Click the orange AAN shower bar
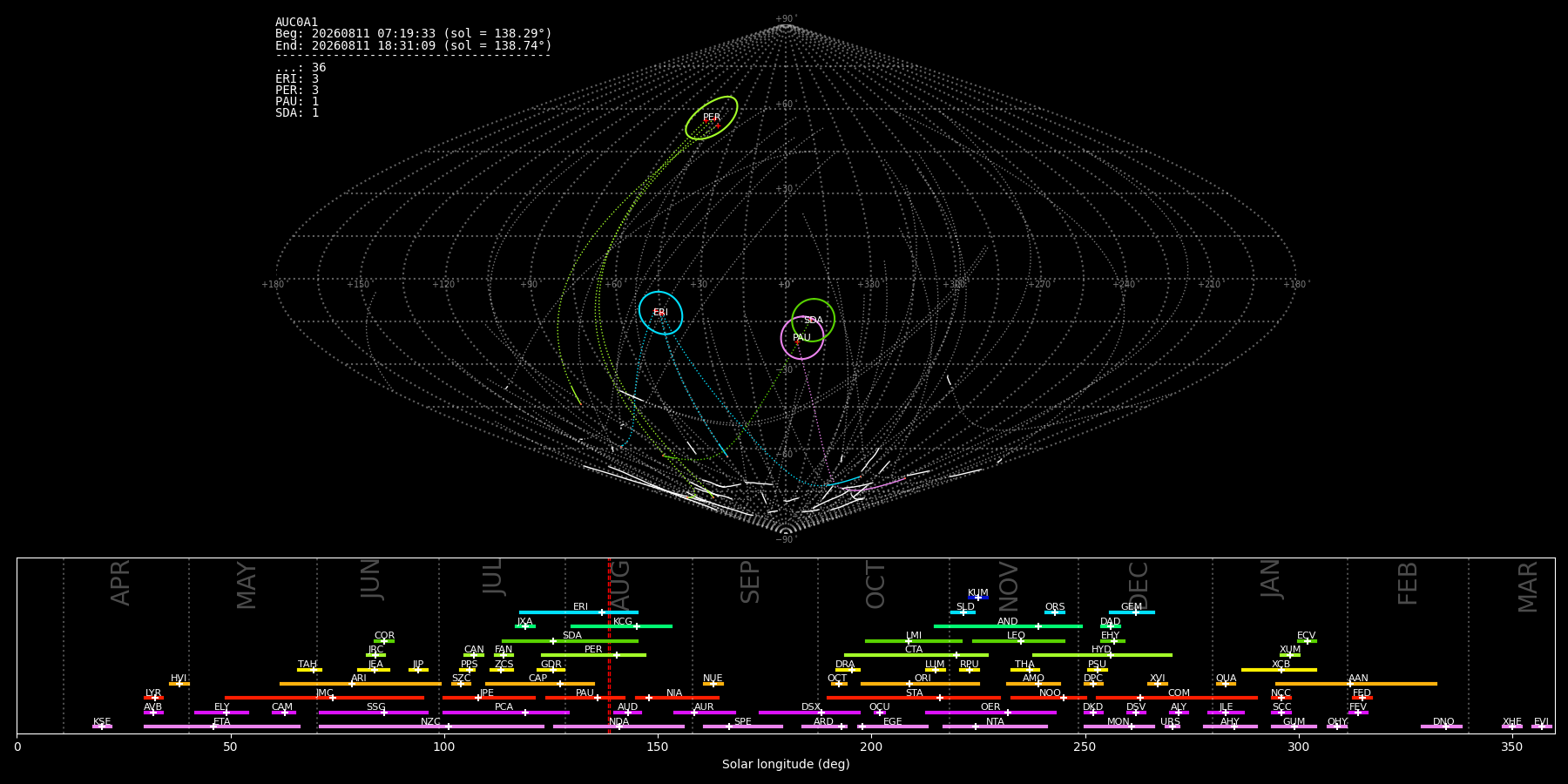 1356,684
